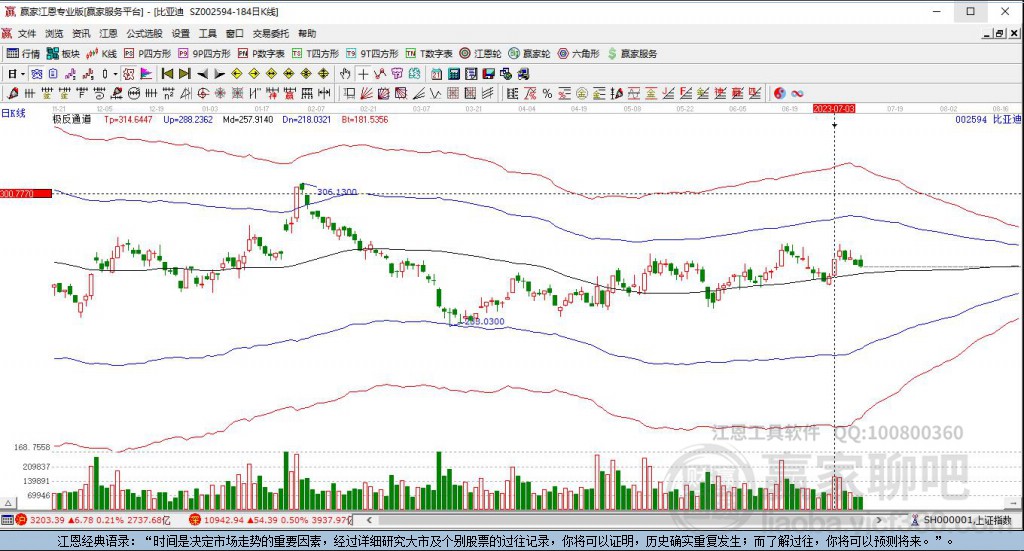Select the hand pan tool

(345, 74)
